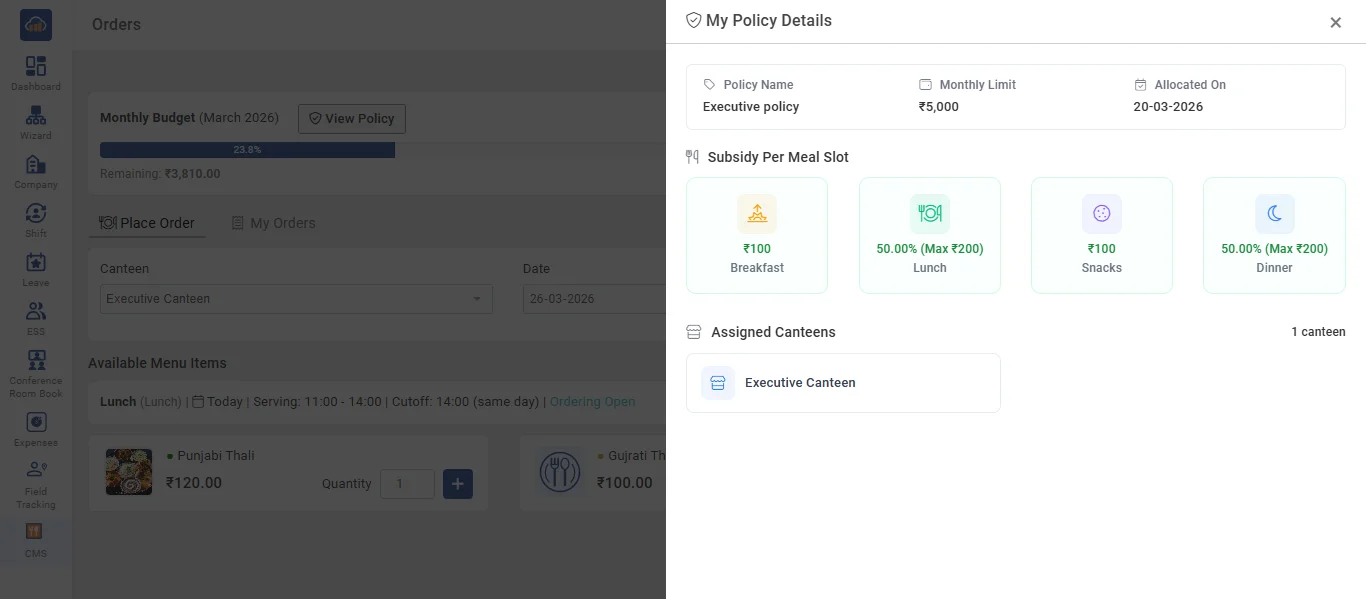This screenshot has width=1366, height=599.
Task: Click the Monthly Budget progress bar
Action: pyautogui.click(x=383, y=150)
